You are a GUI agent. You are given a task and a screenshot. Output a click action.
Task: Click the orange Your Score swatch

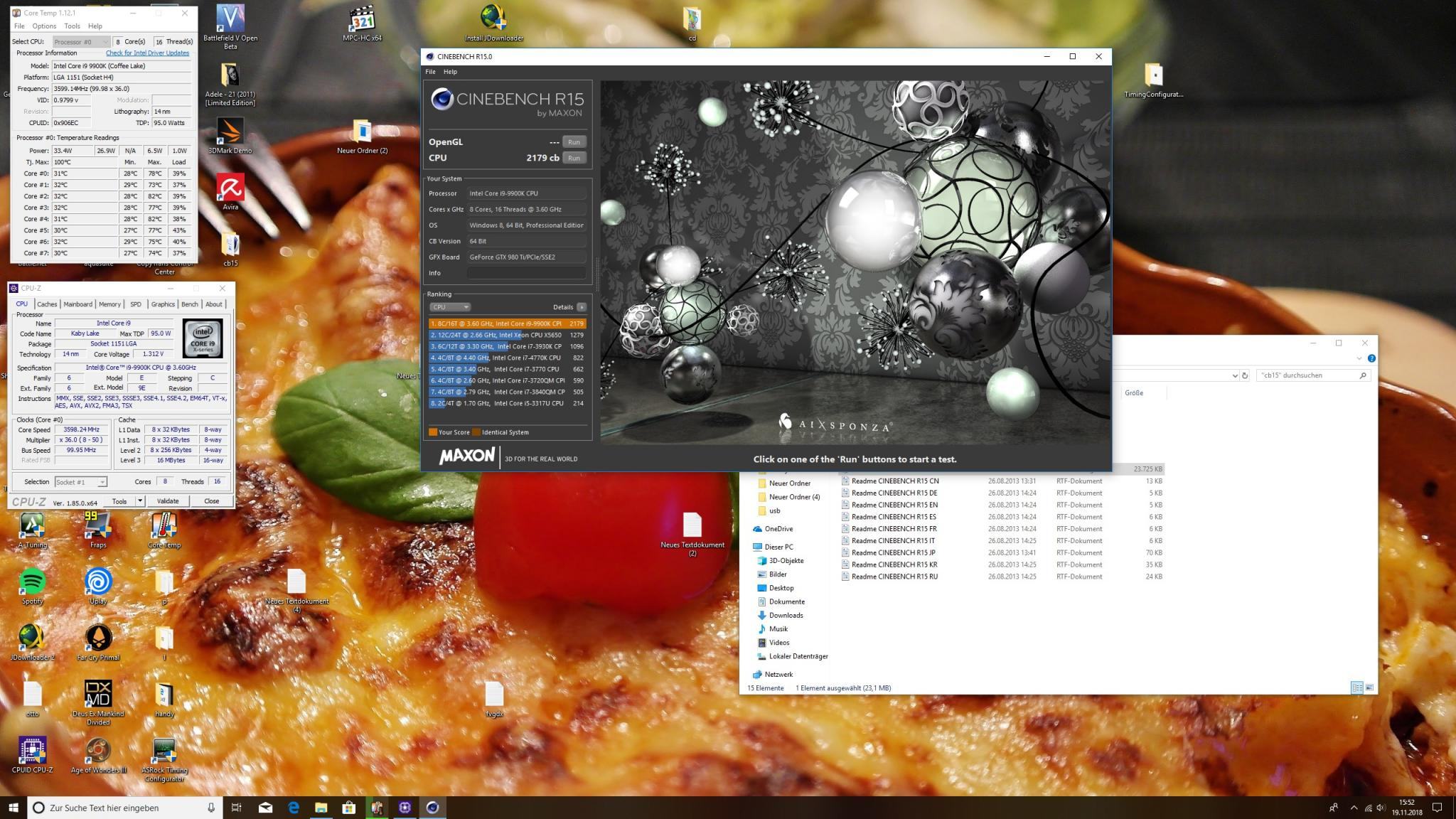[x=432, y=432]
